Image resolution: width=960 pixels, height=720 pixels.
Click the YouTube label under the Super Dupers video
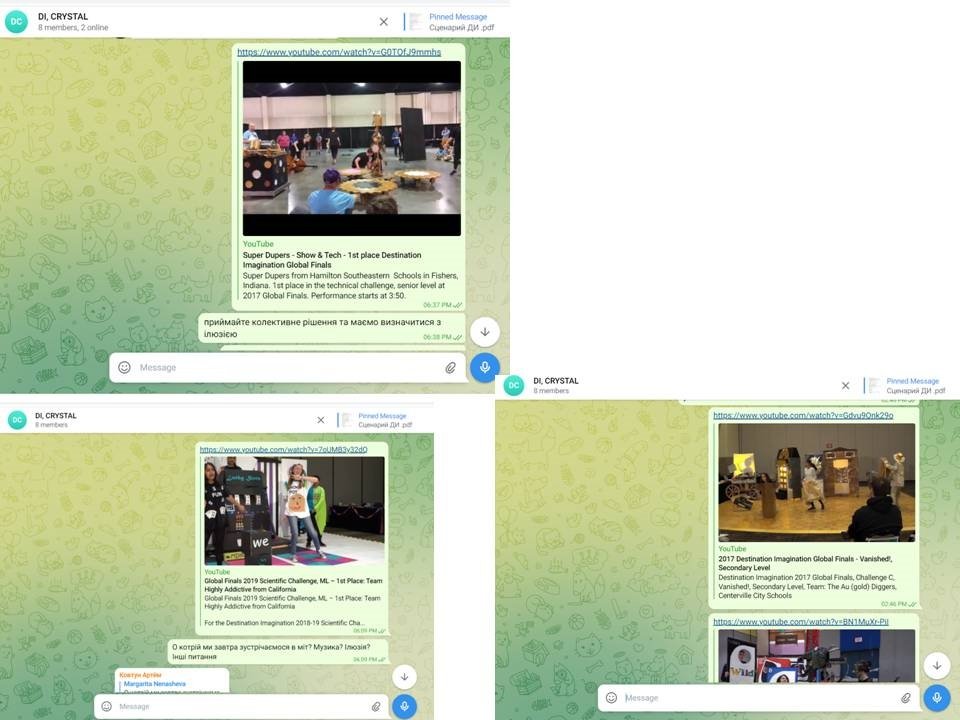click(258, 244)
